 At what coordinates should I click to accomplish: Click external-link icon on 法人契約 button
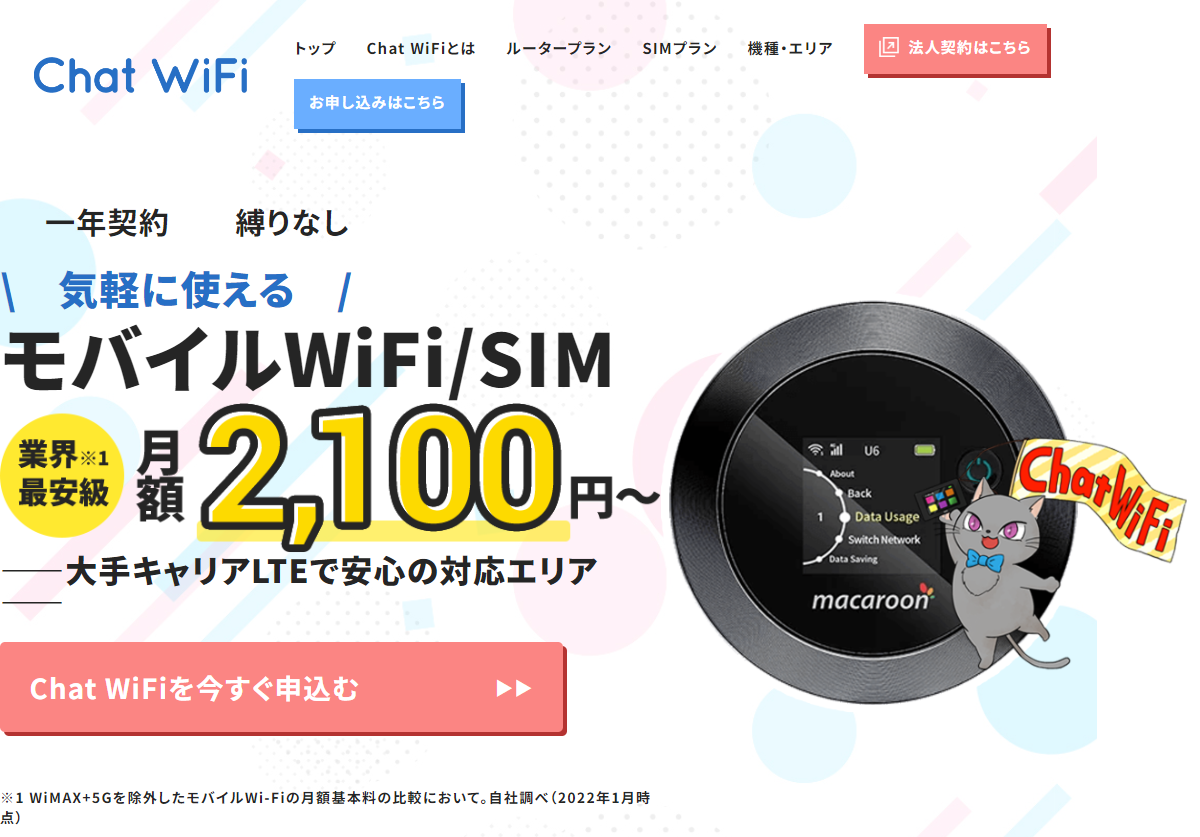tap(888, 47)
